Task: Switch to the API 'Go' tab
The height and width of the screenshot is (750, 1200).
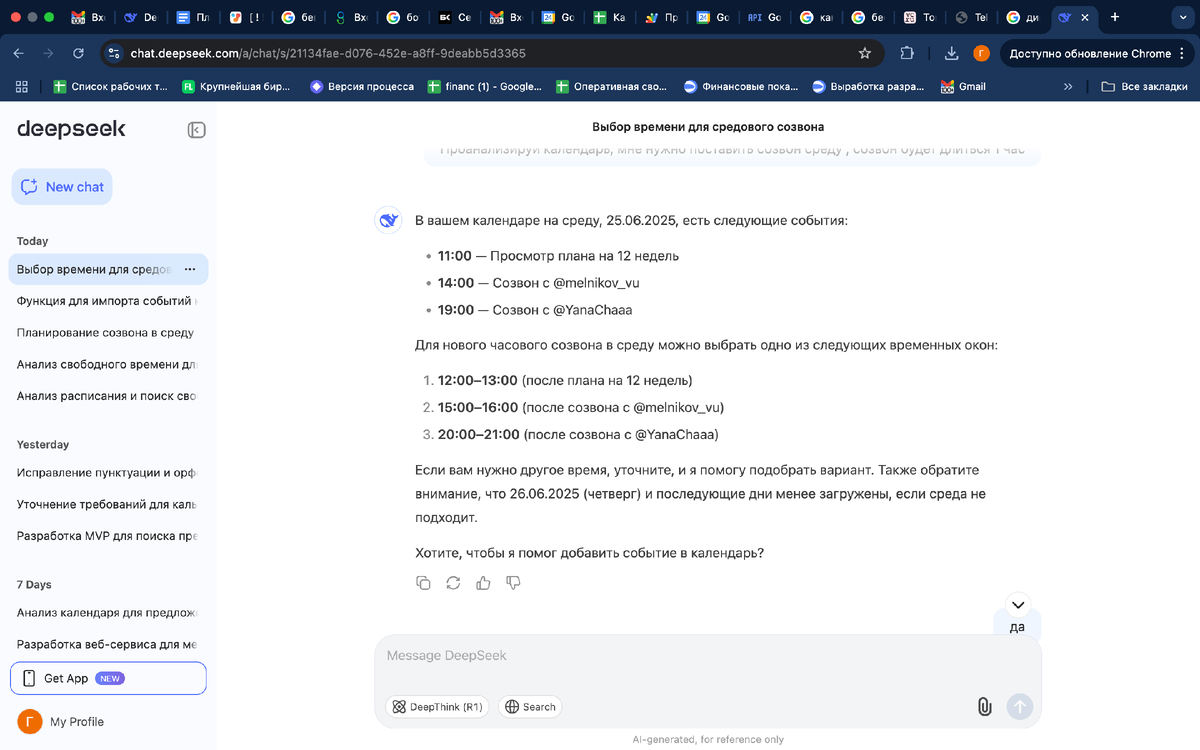Action: pyautogui.click(x=766, y=17)
